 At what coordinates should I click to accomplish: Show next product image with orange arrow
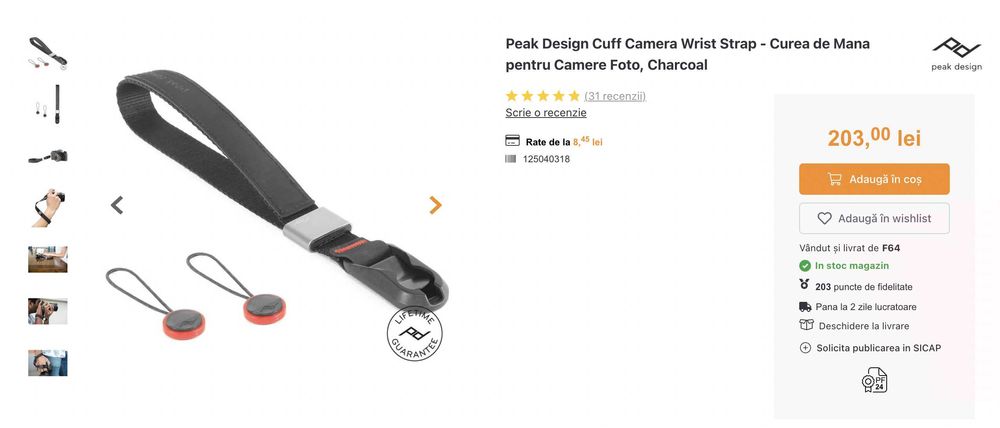[x=435, y=205]
